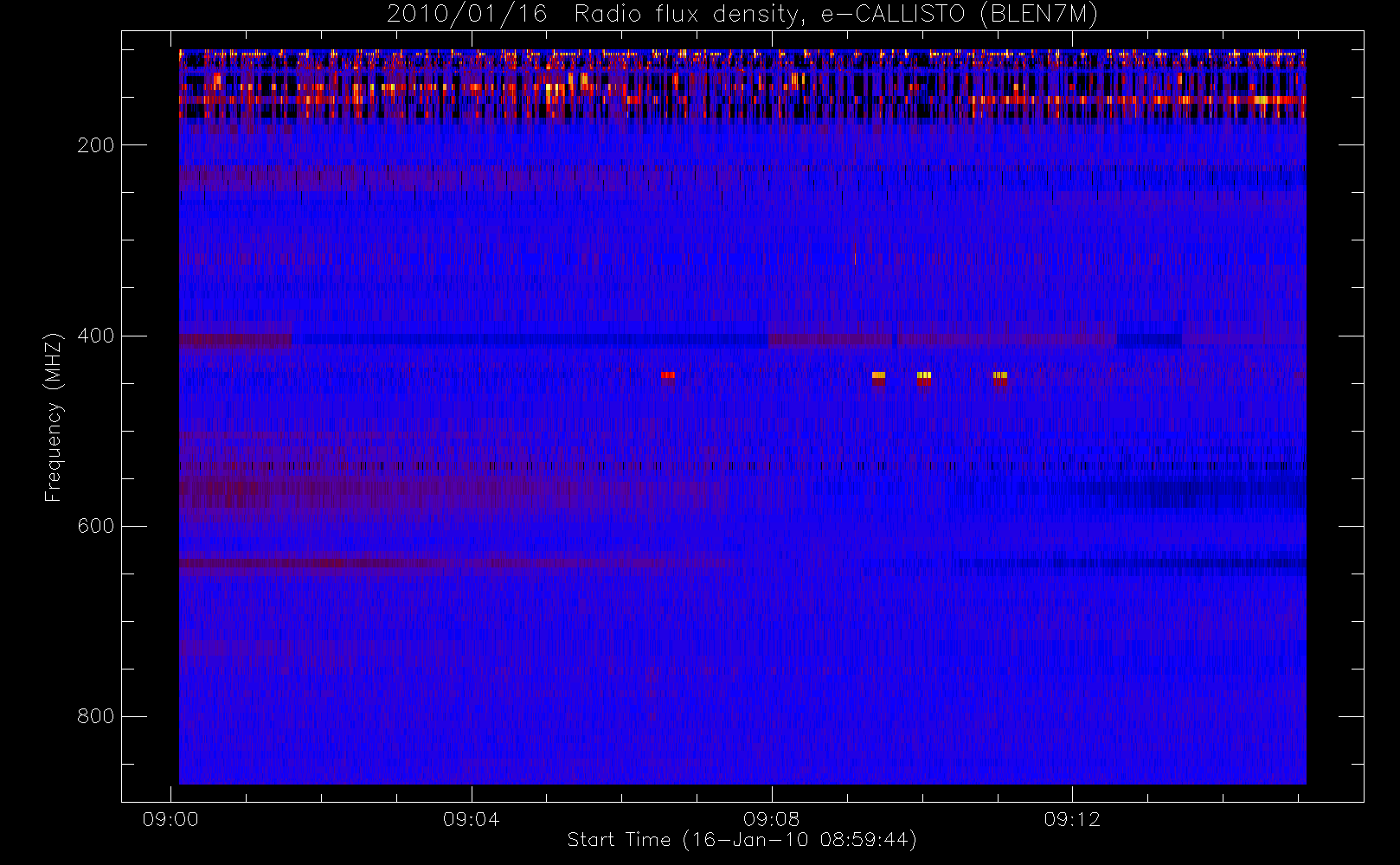Screen dimensions: 1400x865
Task: Click the 400 frequency tick label
Action: coord(96,336)
